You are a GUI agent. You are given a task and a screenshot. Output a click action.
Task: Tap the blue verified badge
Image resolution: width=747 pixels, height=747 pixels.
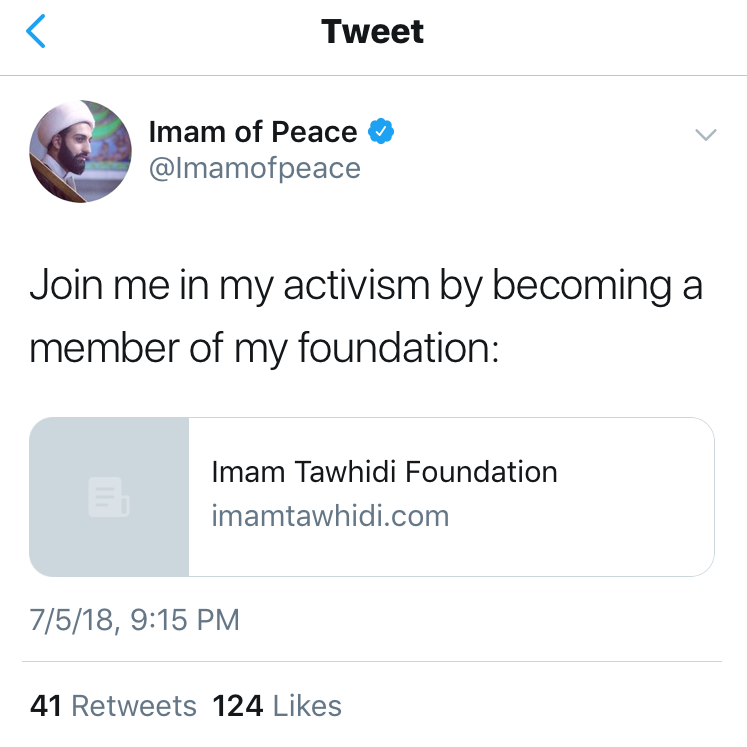point(381,131)
